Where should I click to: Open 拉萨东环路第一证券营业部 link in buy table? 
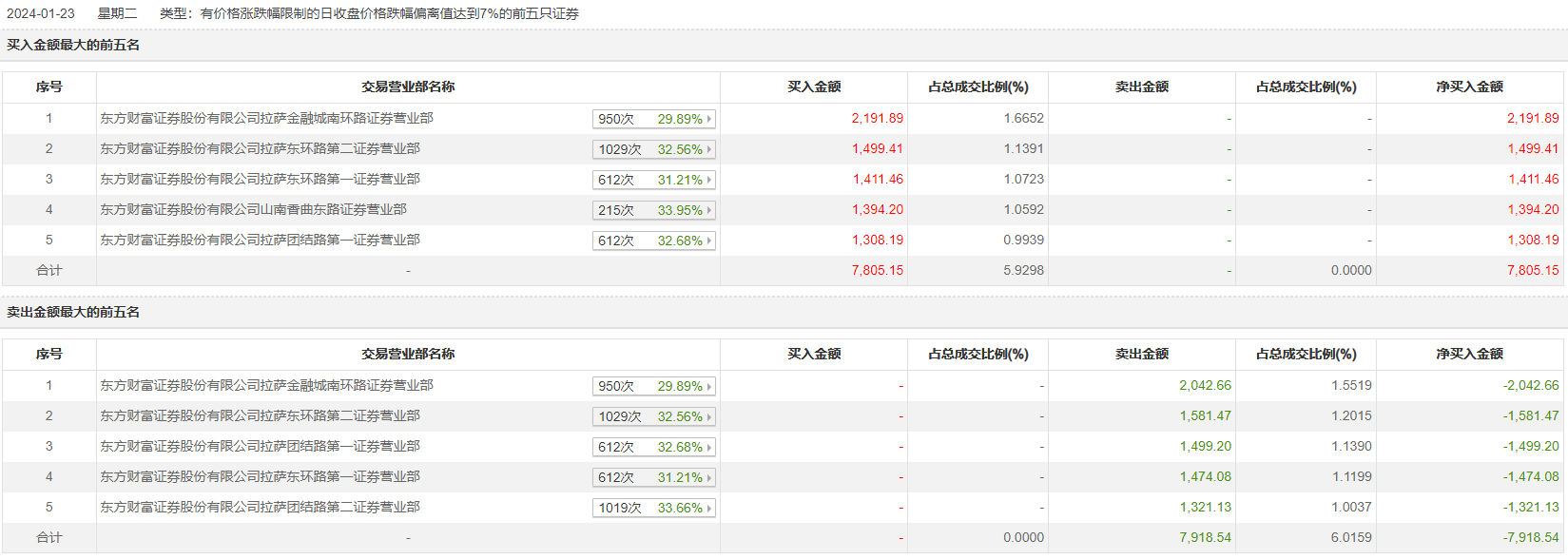[260, 180]
